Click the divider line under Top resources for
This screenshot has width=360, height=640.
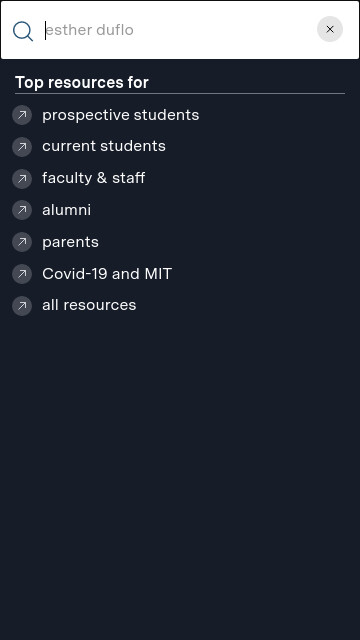[x=180, y=93]
